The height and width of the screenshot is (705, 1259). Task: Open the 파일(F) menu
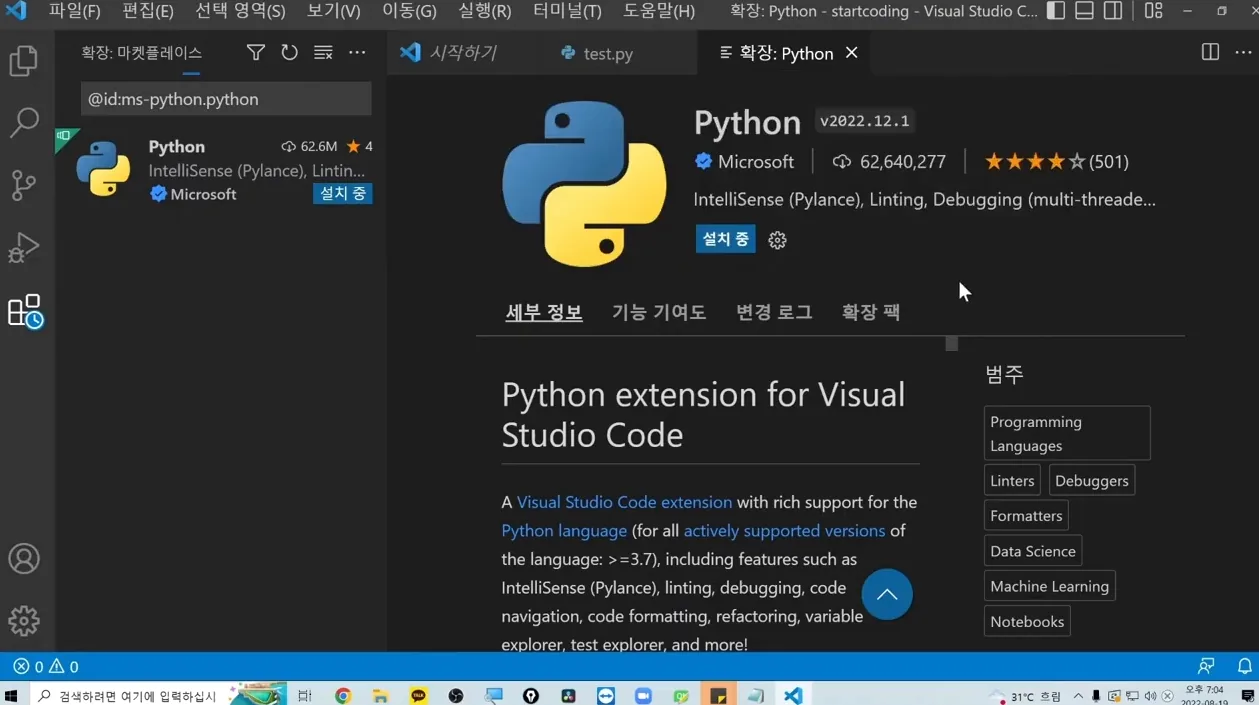[x=75, y=11]
